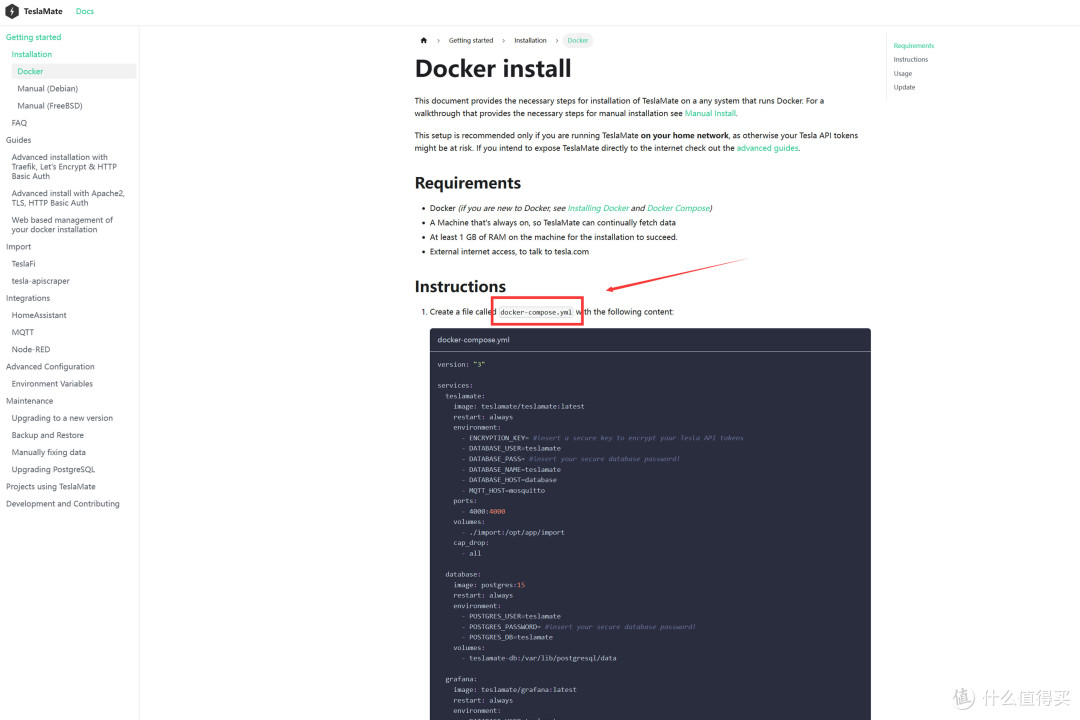Select Manual (Debian) in the sidebar
This screenshot has height=720, width=1080.
coord(46,88)
